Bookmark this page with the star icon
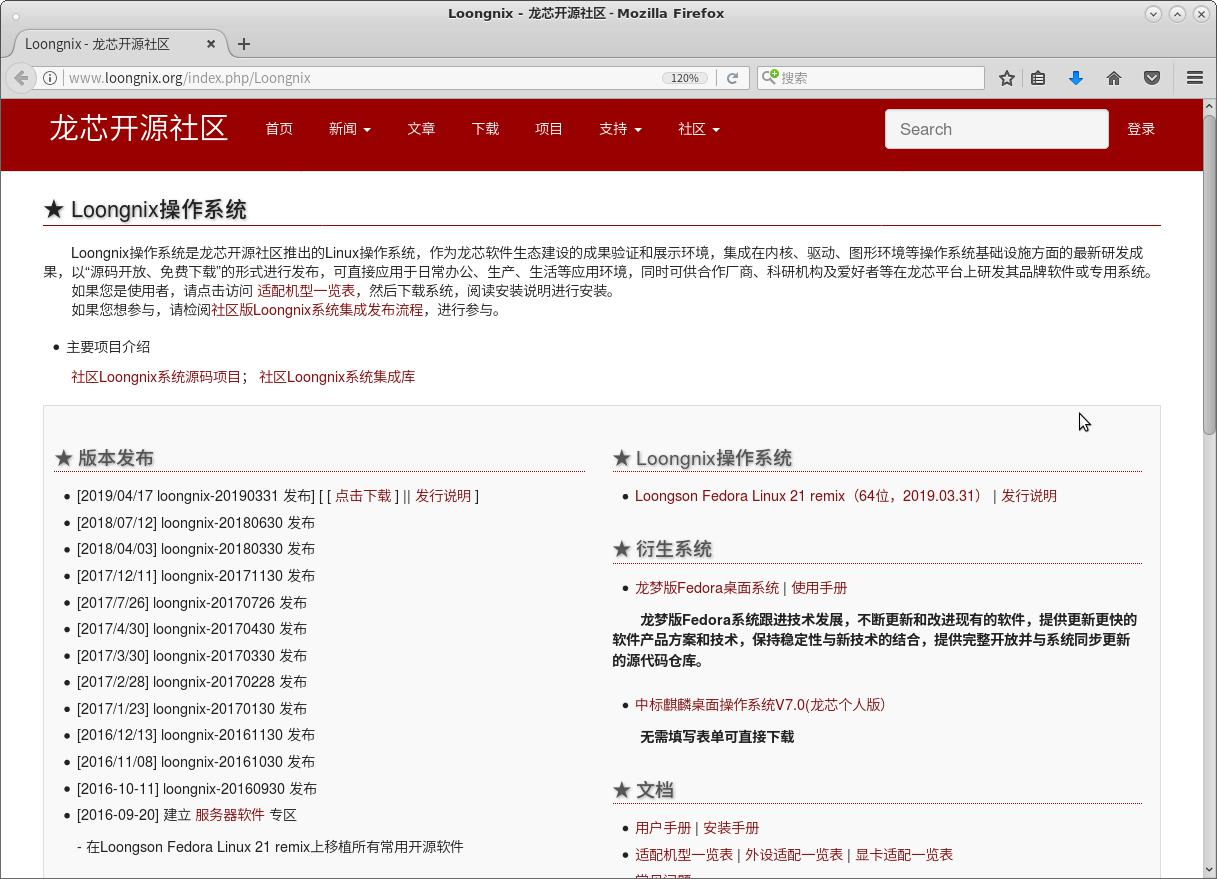Screen dimensions: 1217x879 pos(1007,78)
